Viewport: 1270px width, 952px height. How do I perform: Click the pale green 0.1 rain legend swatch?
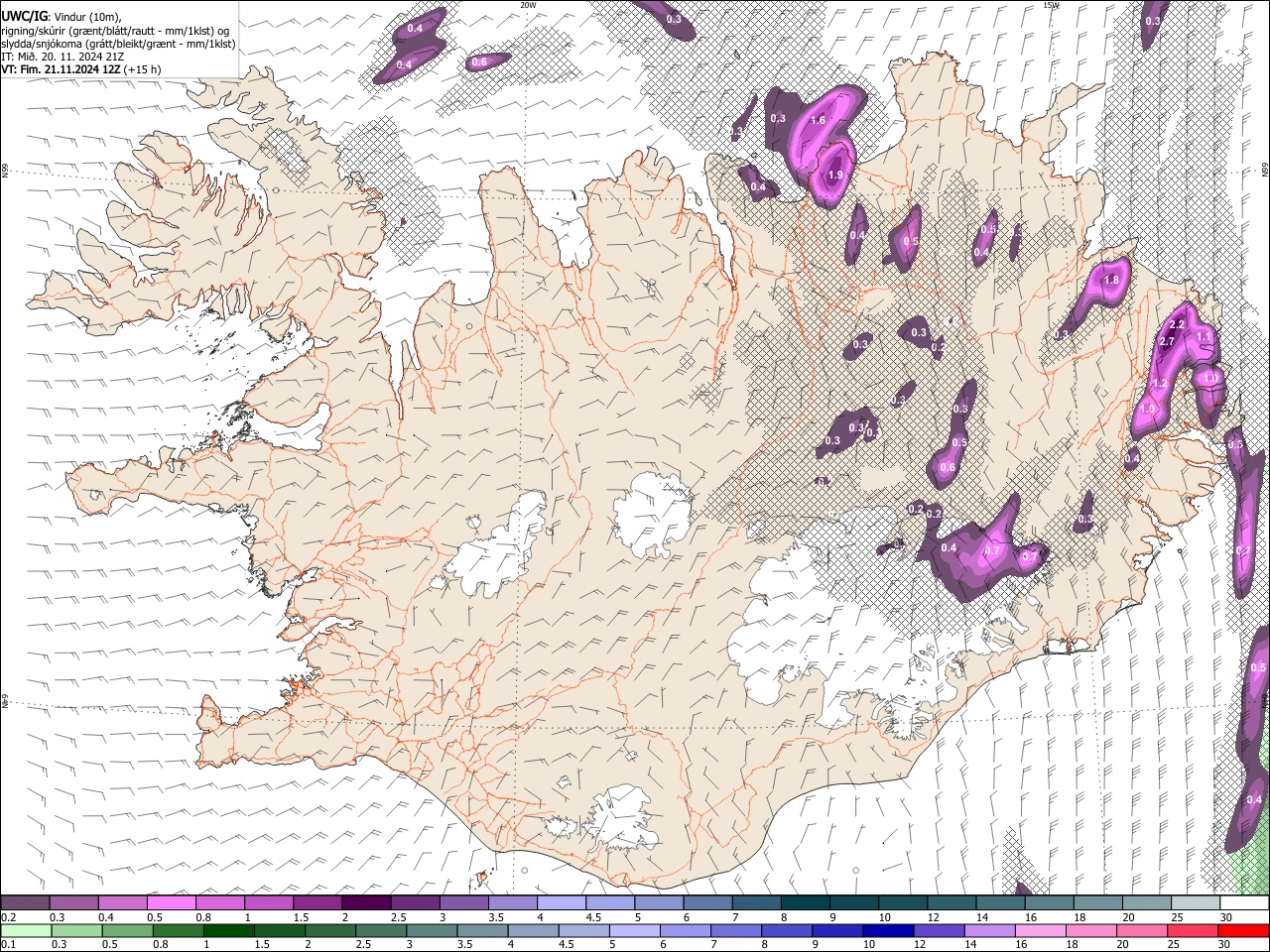[27, 930]
